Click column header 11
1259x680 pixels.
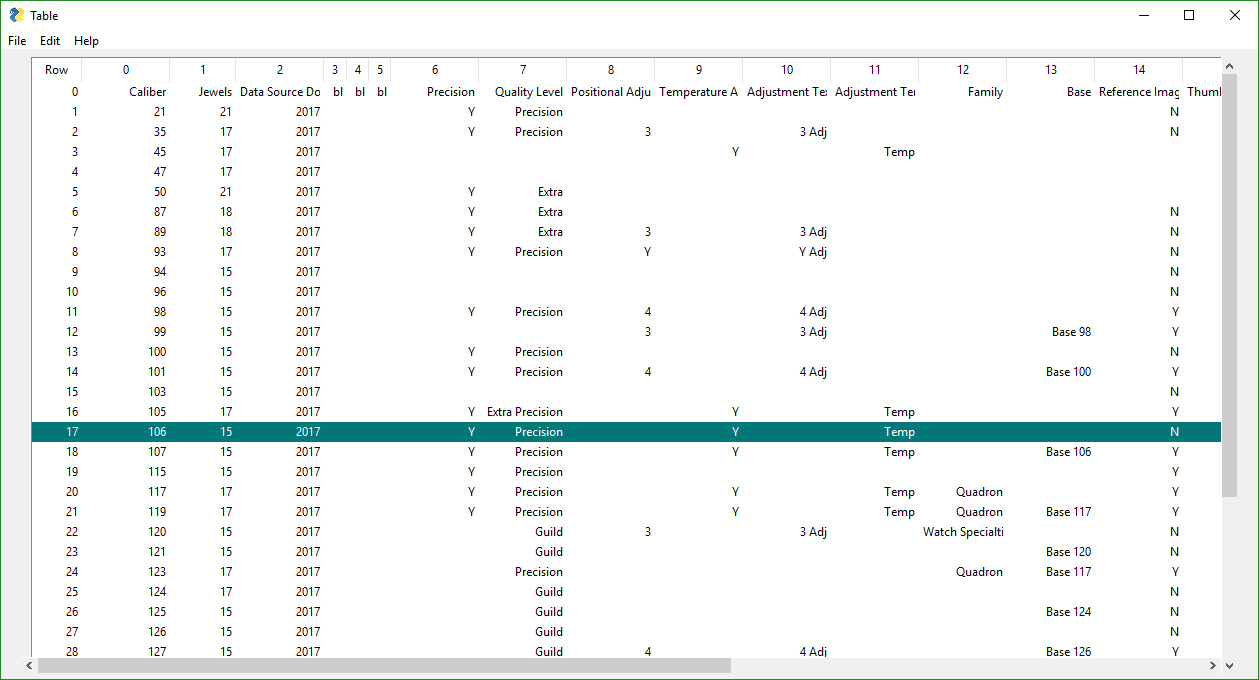pyautogui.click(x=875, y=70)
